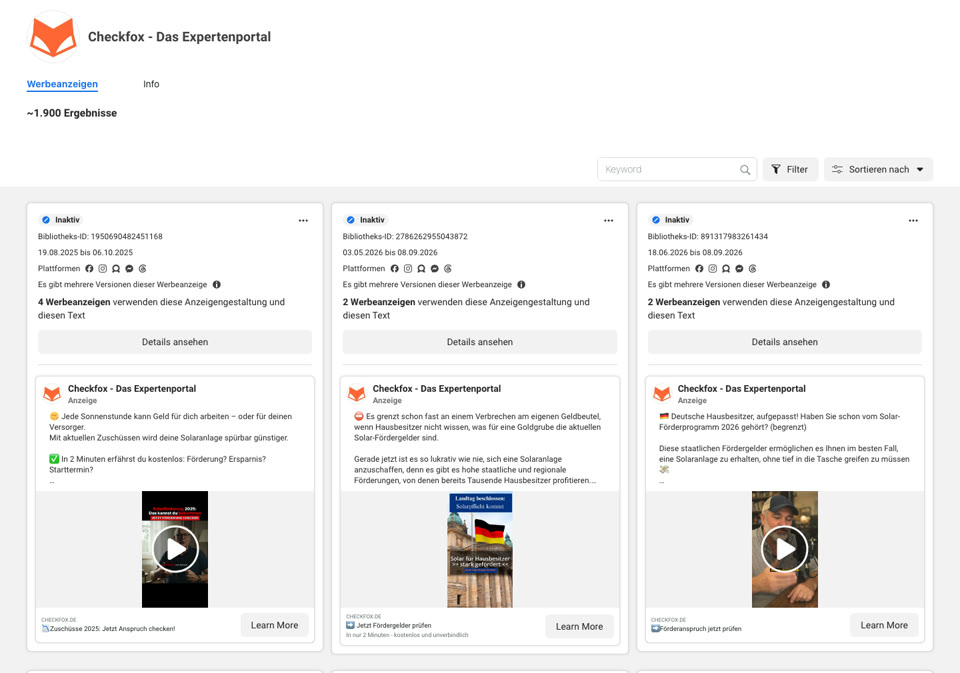
Task: Open three-dot menu for ad 891317983261434
Action: coord(913,220)
